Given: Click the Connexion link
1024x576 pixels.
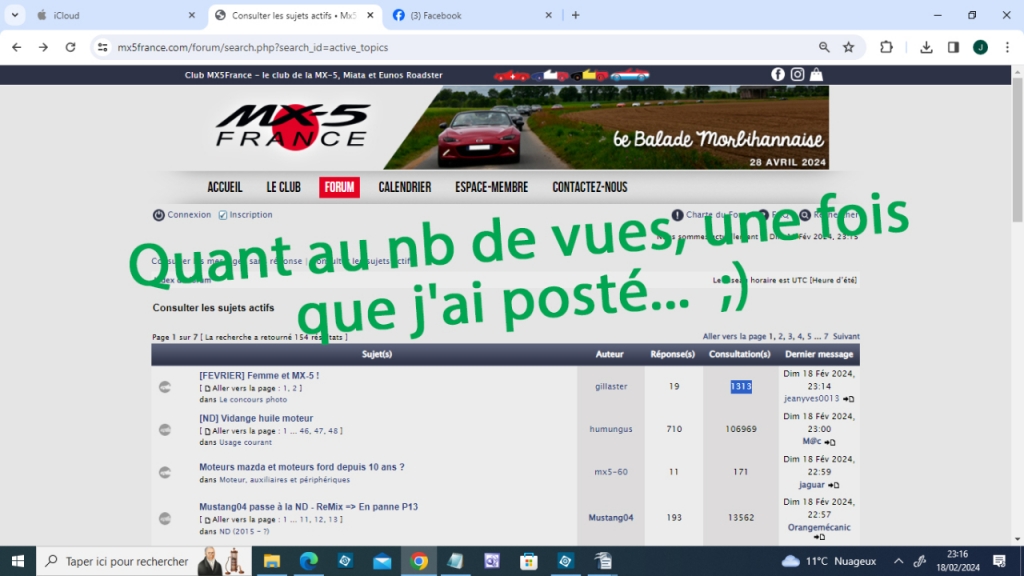Looking at the screenshot, I should click(189, 215).
